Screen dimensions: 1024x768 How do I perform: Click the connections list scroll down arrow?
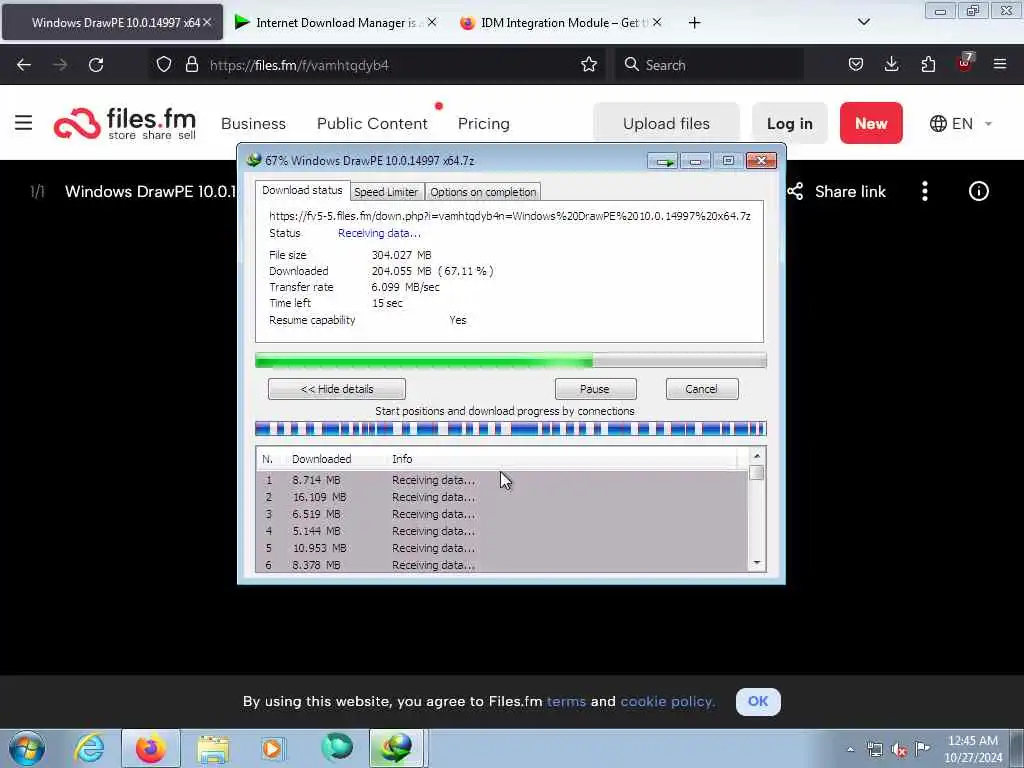point(757,563)
